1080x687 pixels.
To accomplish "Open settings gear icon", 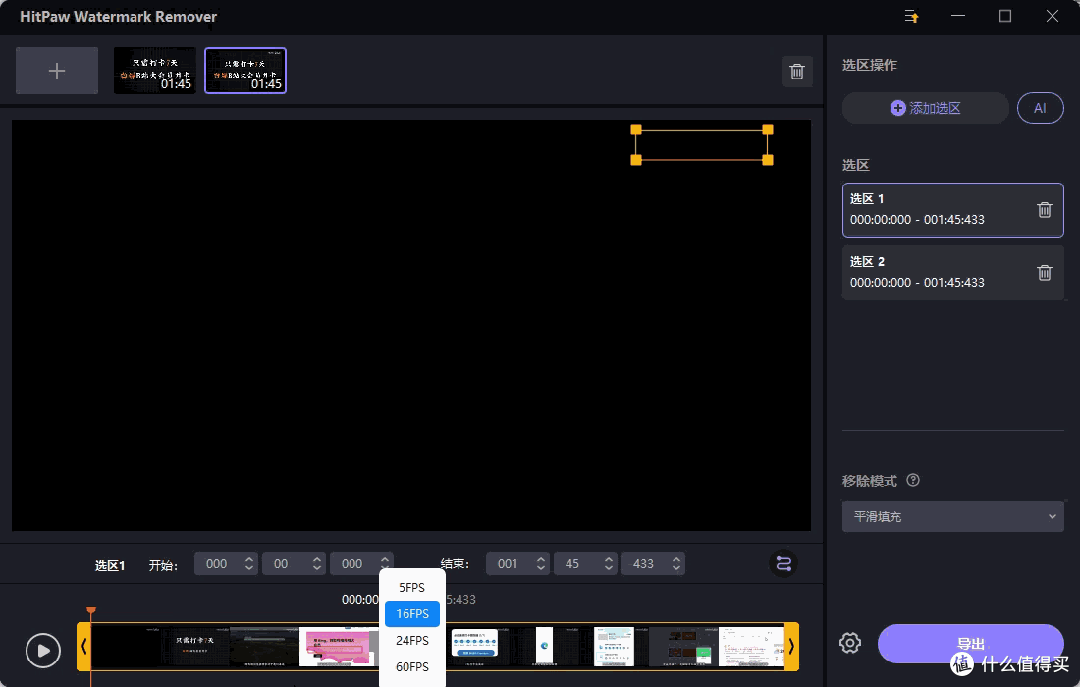I will 850,643.
